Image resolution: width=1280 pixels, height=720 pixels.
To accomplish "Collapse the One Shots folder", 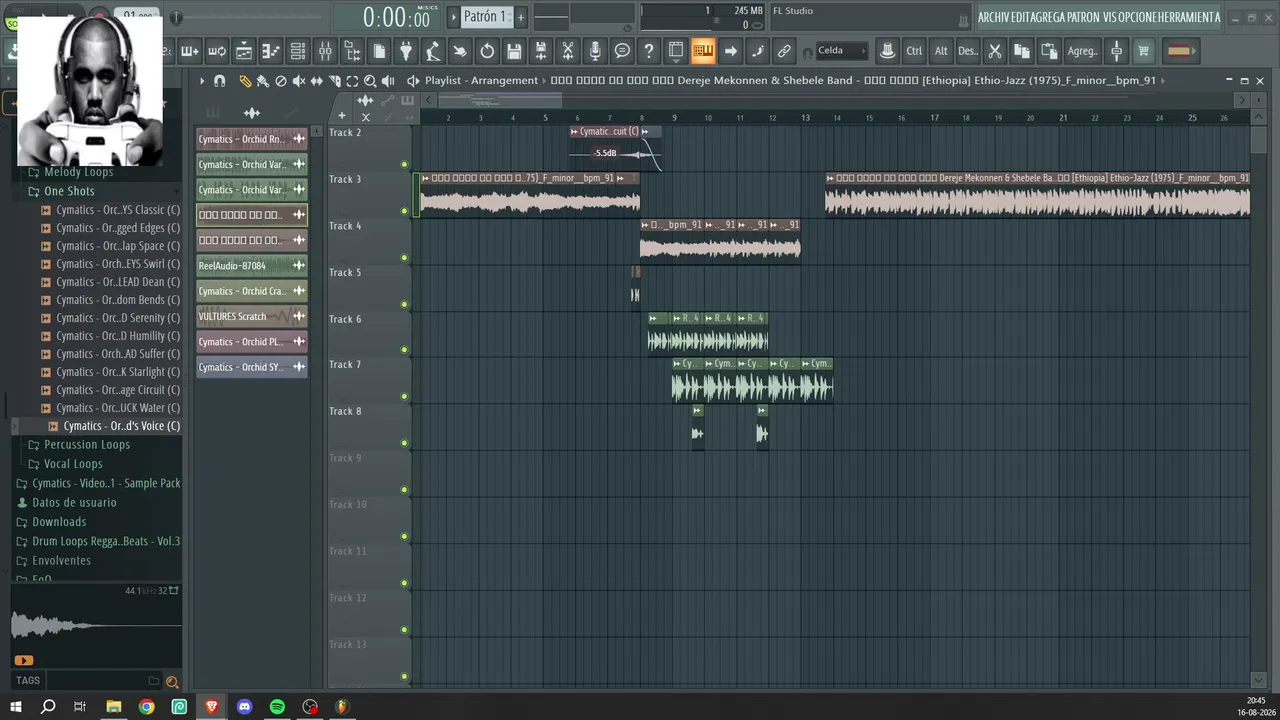I will point(69,191).
